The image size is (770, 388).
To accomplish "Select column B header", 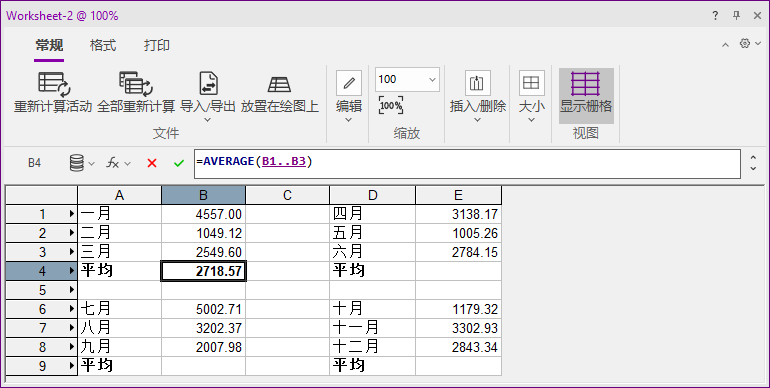I will (x=203, y=195).
